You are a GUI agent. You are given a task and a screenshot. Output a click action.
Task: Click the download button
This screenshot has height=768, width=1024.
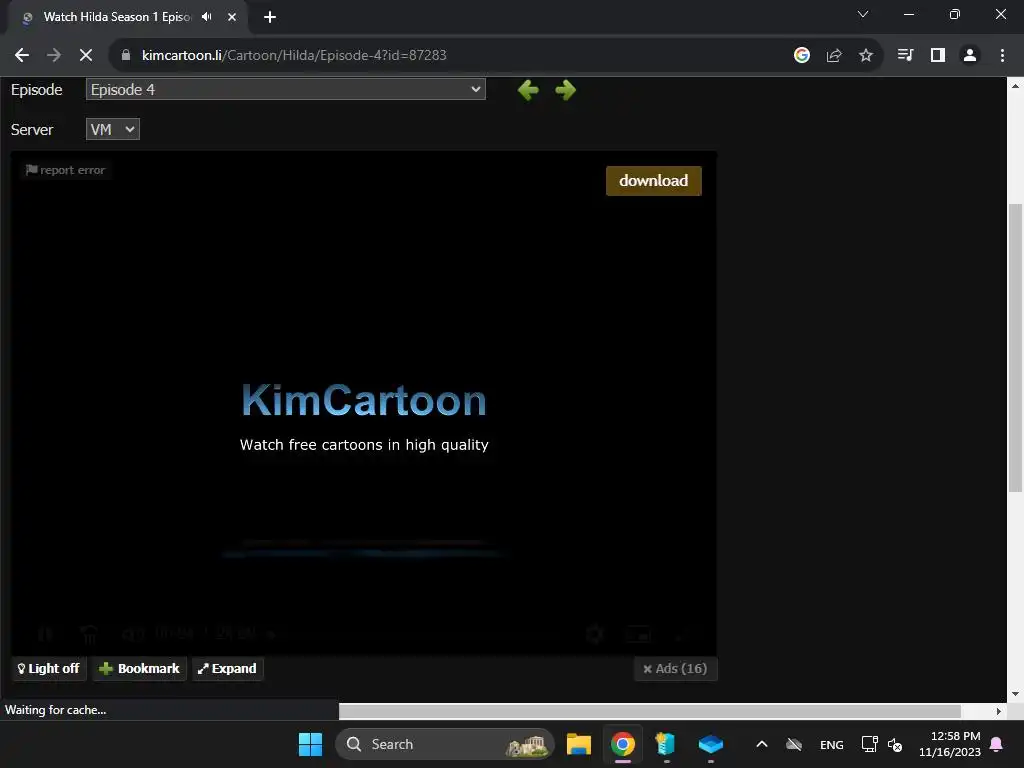pos(654,181)
